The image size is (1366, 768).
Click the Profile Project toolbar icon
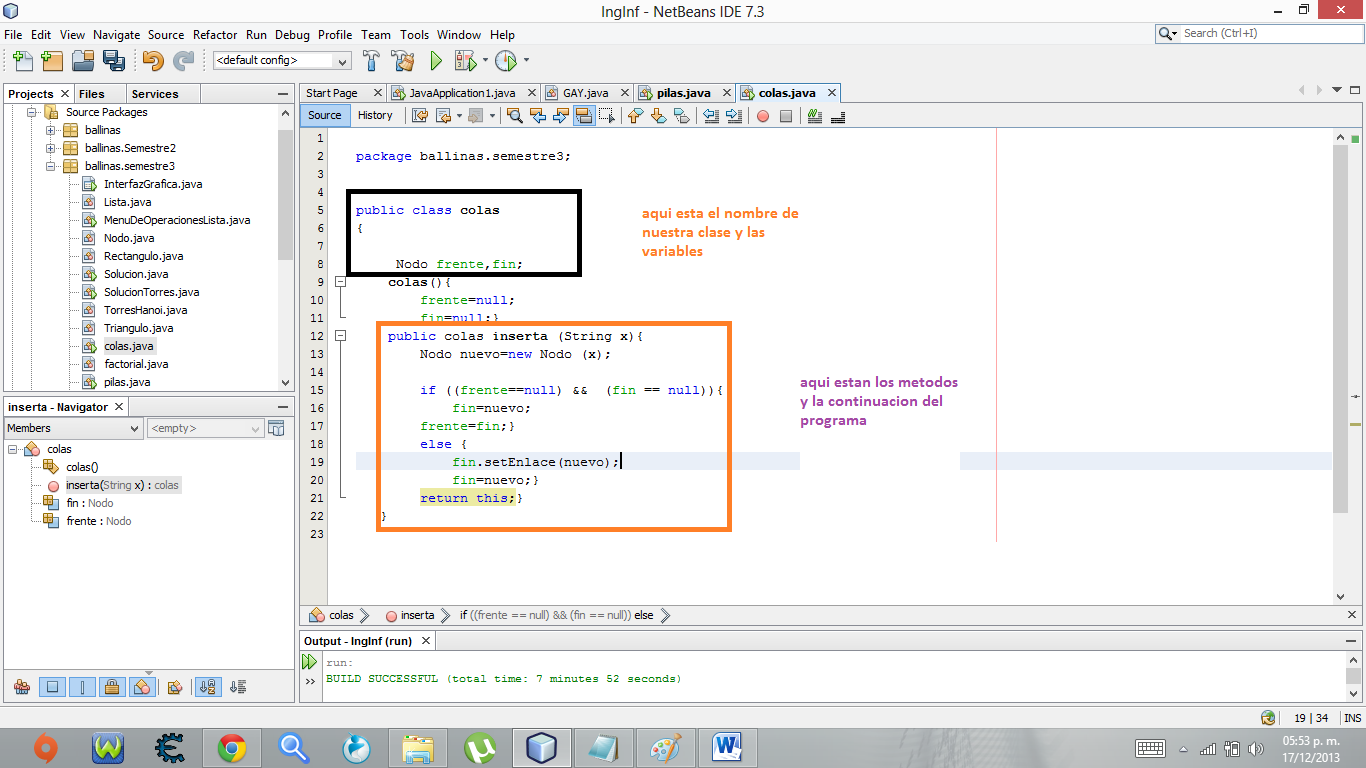tap(507, 60)
